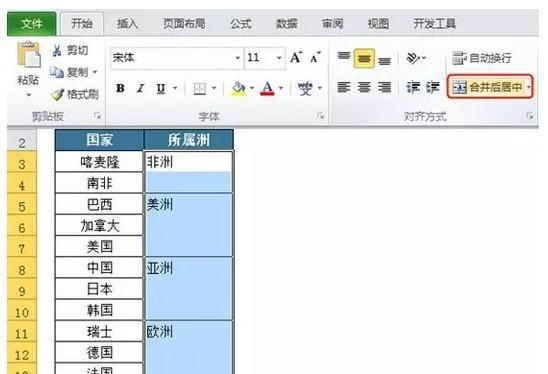Switch to the 视图 View tab
548x374 pixels.
point(378,24)
